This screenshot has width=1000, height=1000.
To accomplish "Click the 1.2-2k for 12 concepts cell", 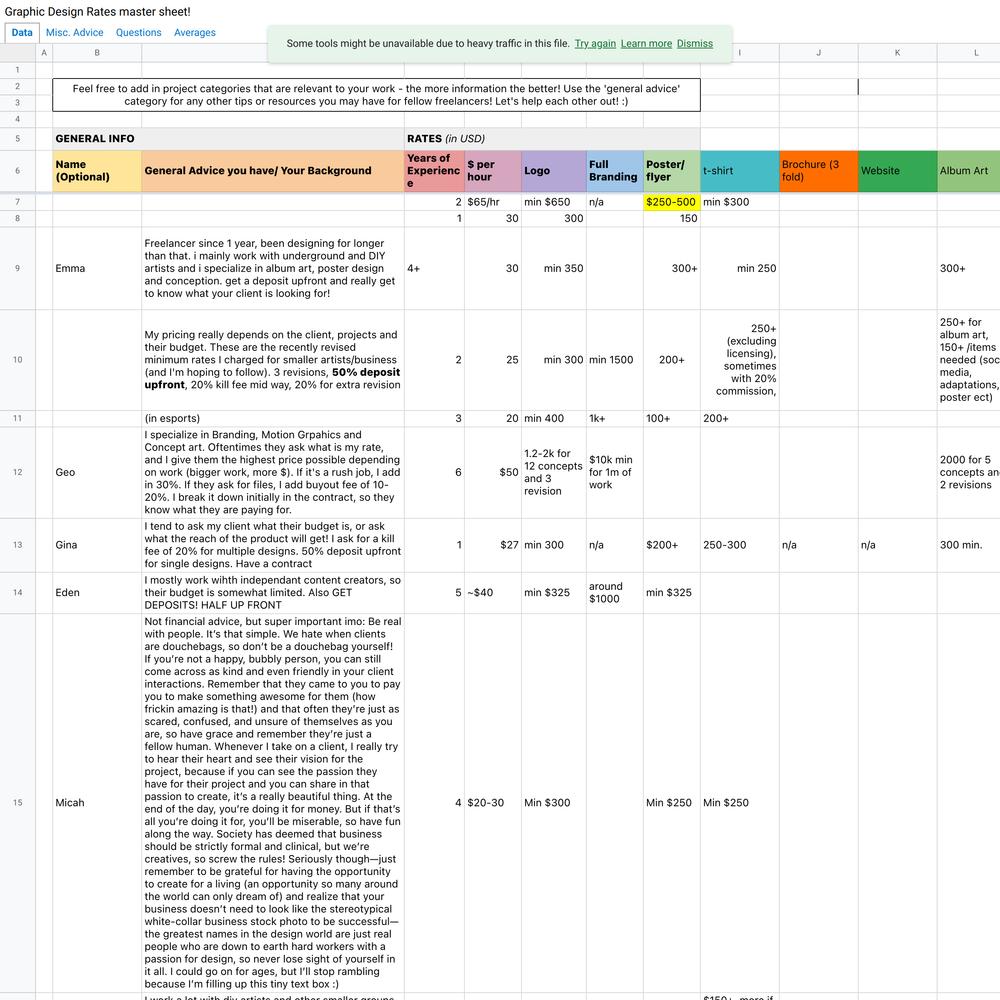I will [x=554, y=472].
